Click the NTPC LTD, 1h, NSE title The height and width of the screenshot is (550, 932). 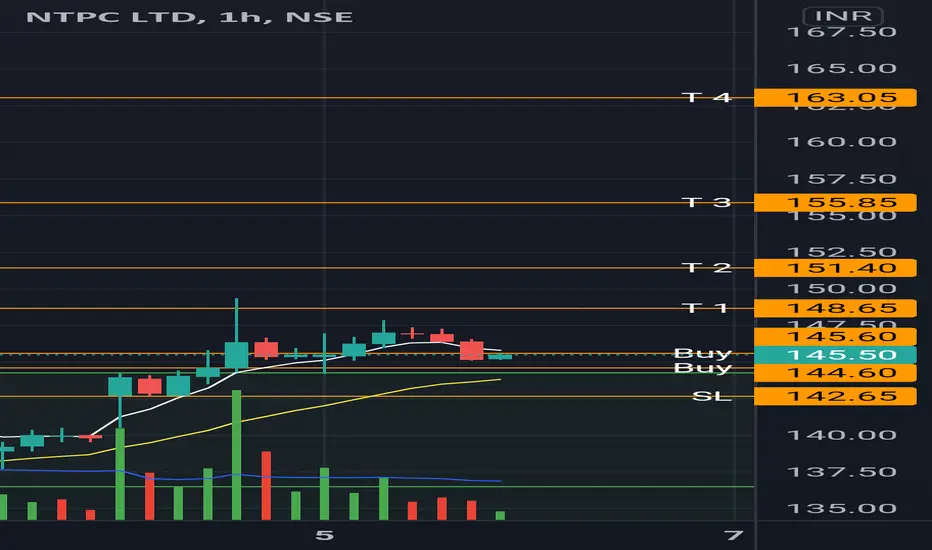[190, 17]
